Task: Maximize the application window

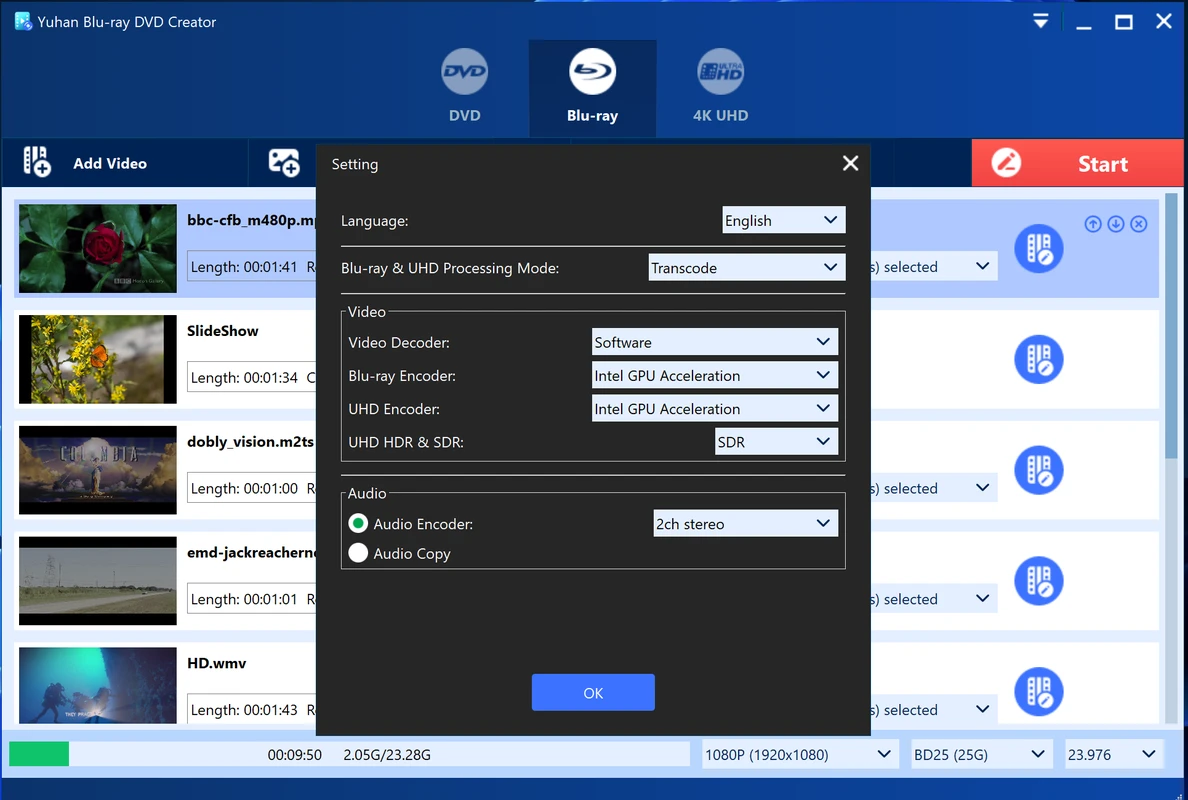Action: 1124,21
